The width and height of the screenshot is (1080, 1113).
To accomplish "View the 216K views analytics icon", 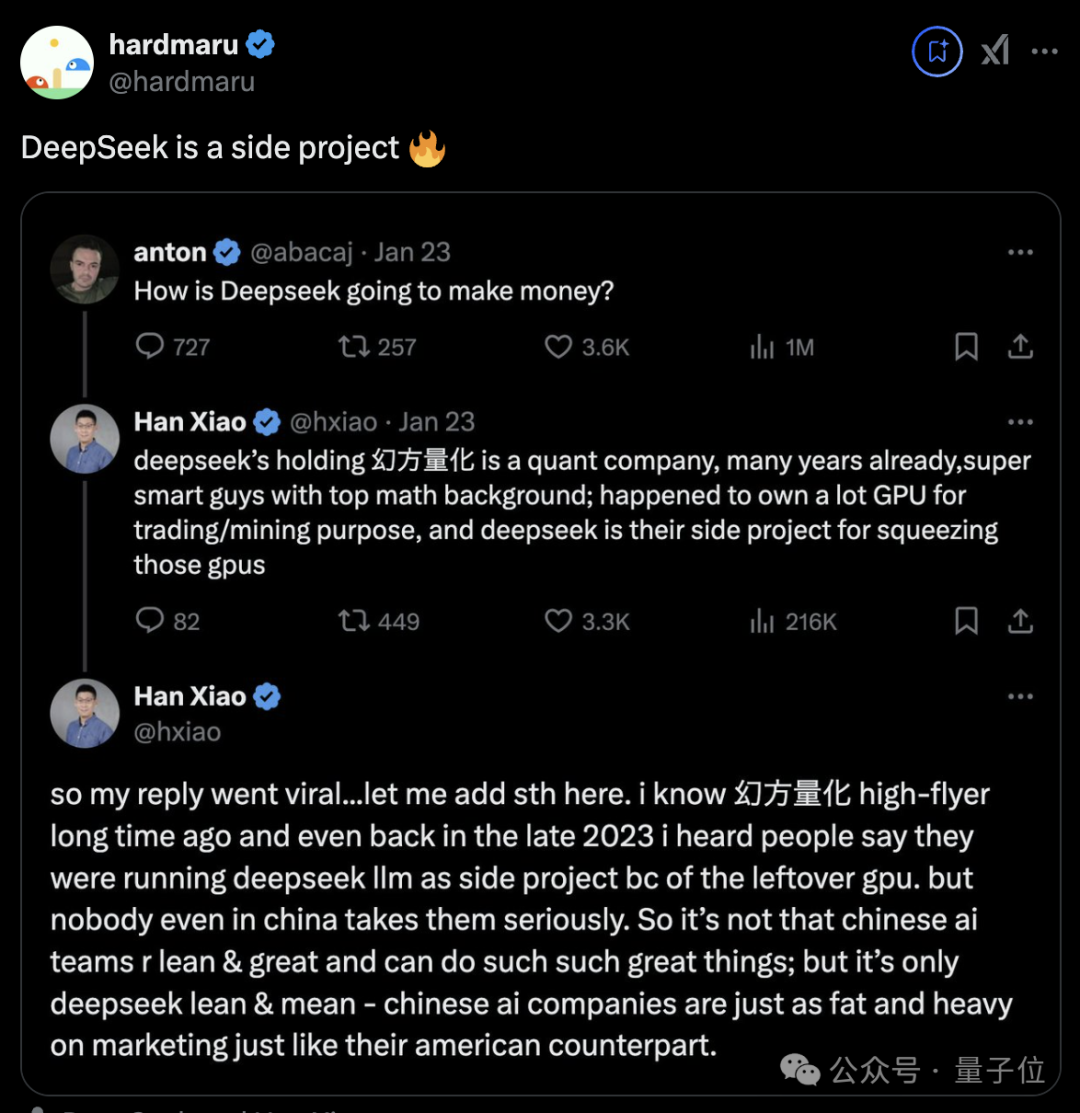I will click(762, 621).
